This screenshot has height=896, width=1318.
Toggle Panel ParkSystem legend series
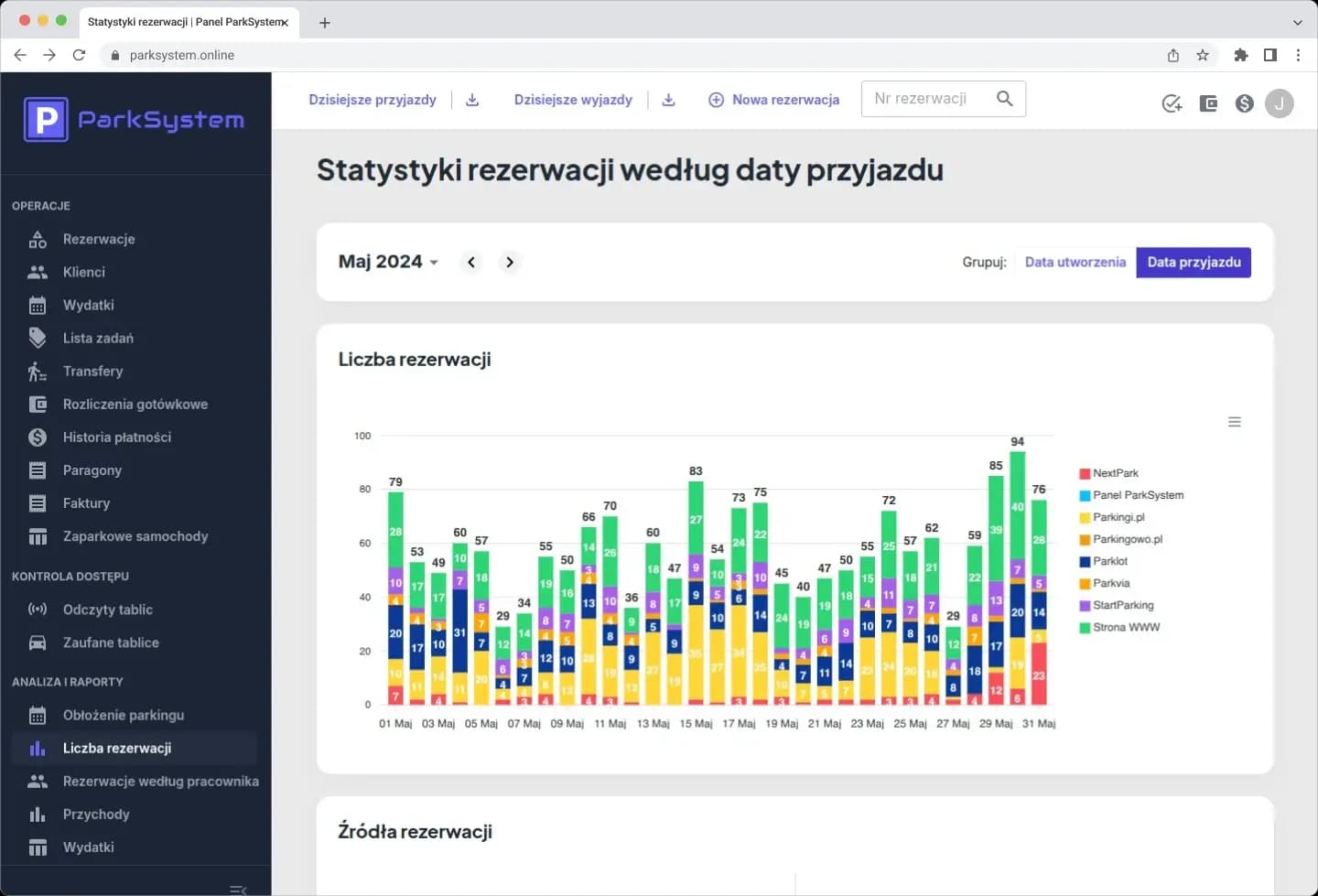click(1132, 496)
